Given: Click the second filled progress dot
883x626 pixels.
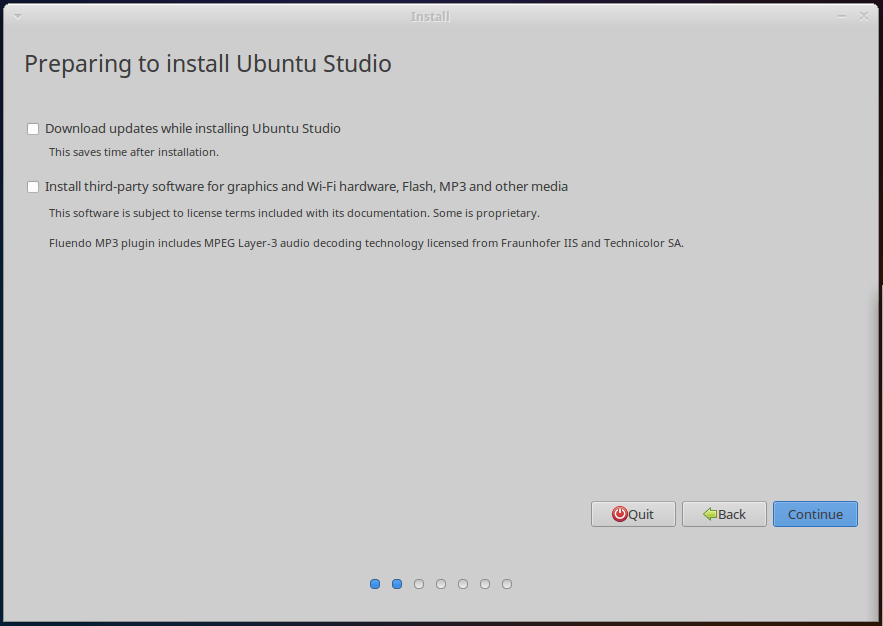Looking at the screenshot, I should pyautogui.click(x=397, y=584).
